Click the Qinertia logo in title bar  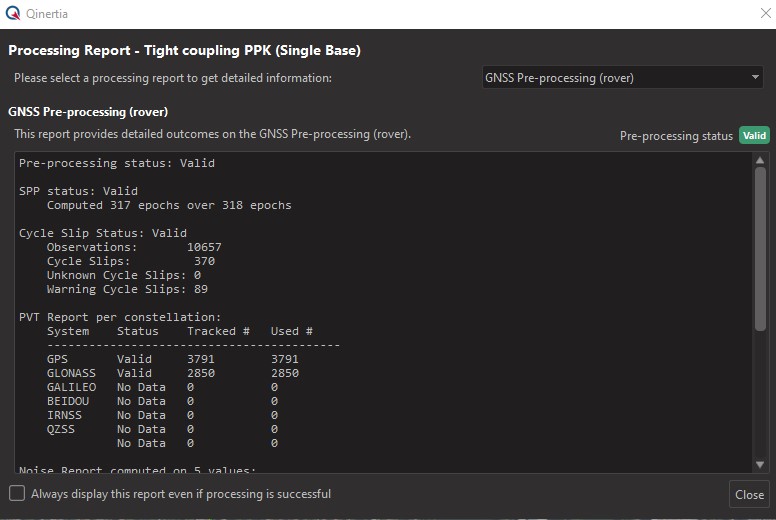pos(13,14)
